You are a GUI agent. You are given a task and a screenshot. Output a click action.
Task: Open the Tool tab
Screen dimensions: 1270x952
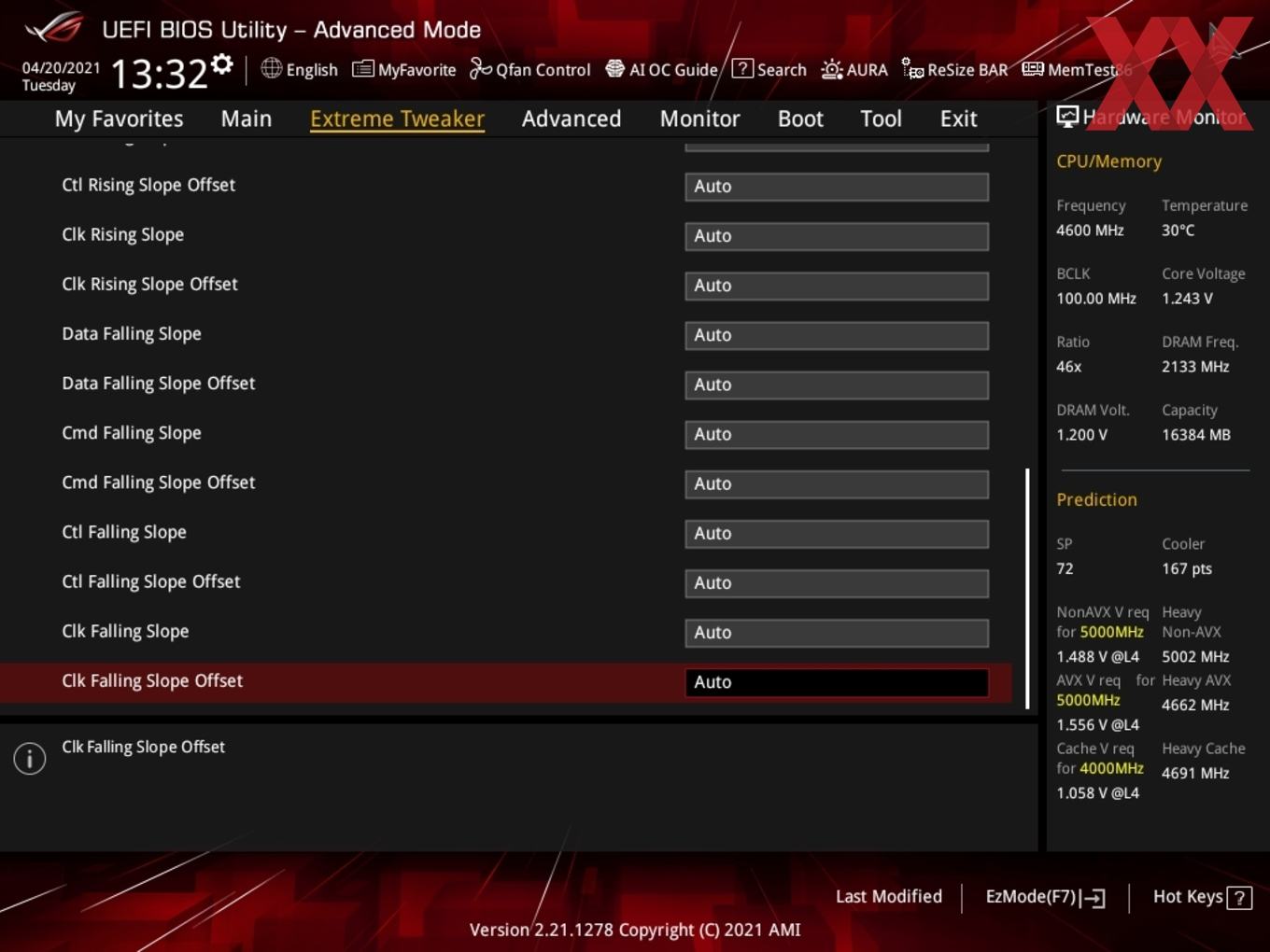(x=881, y=119)
